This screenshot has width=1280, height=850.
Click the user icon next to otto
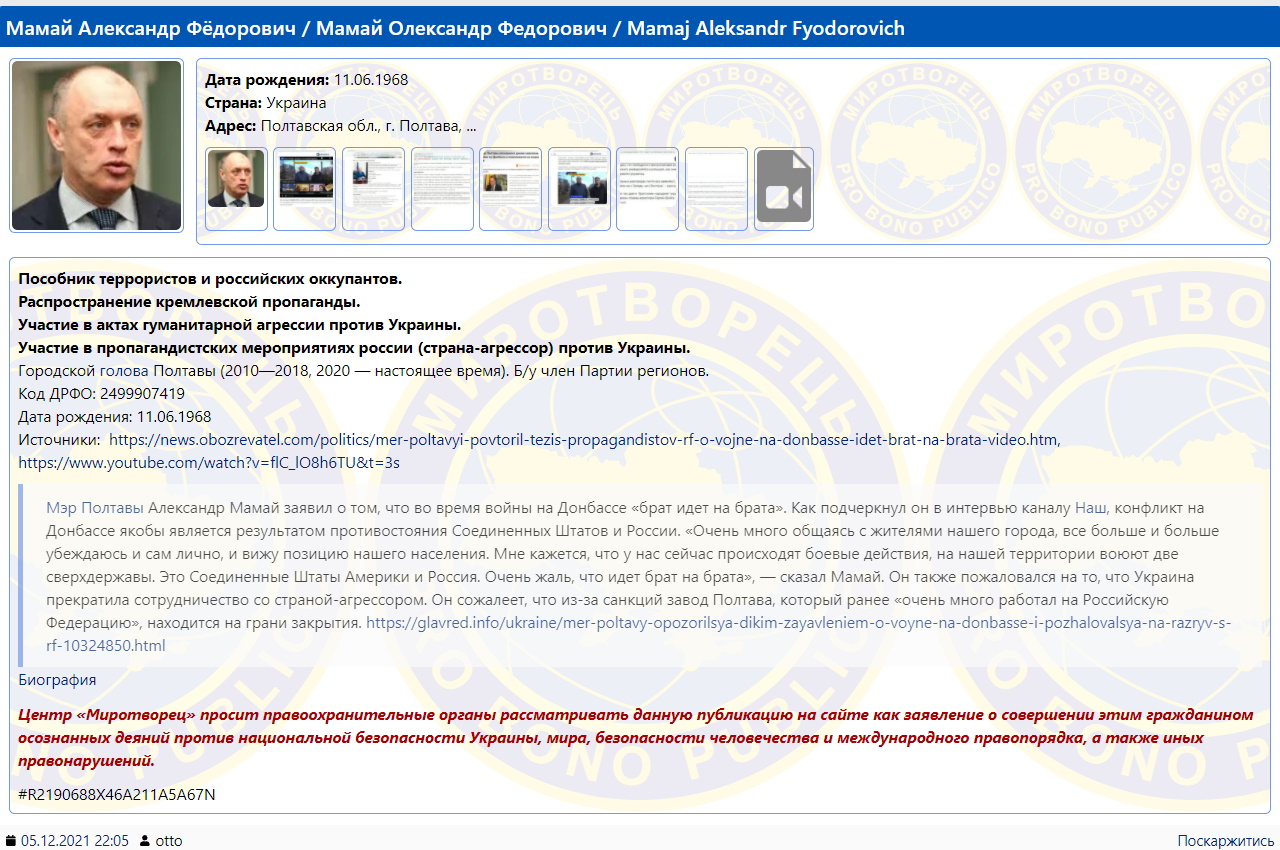pyautogui.click(x=145, y=841)
